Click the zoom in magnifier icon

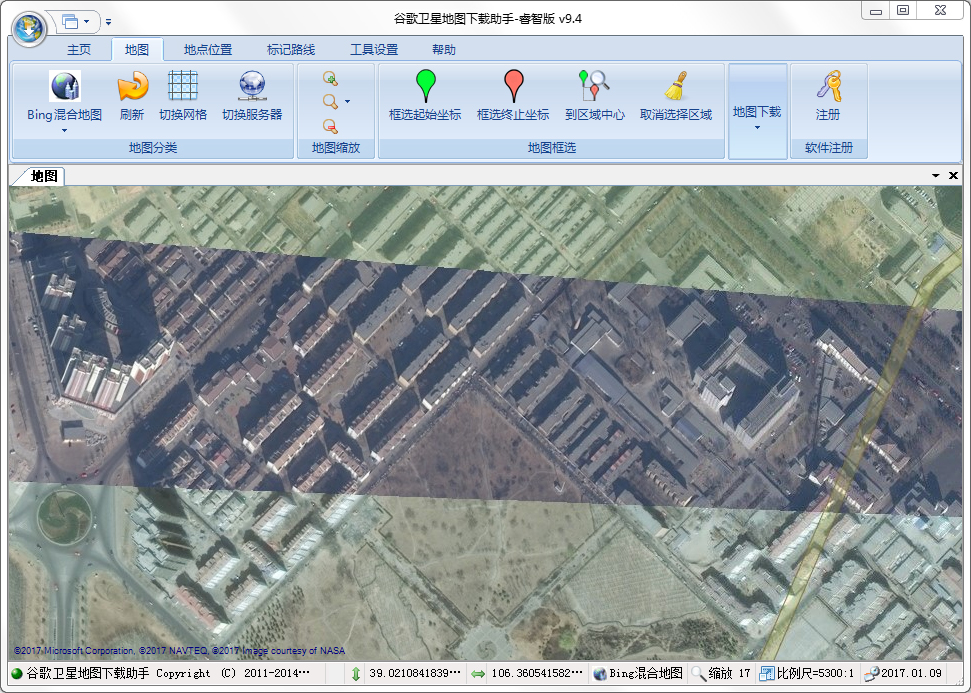point(330,78)
